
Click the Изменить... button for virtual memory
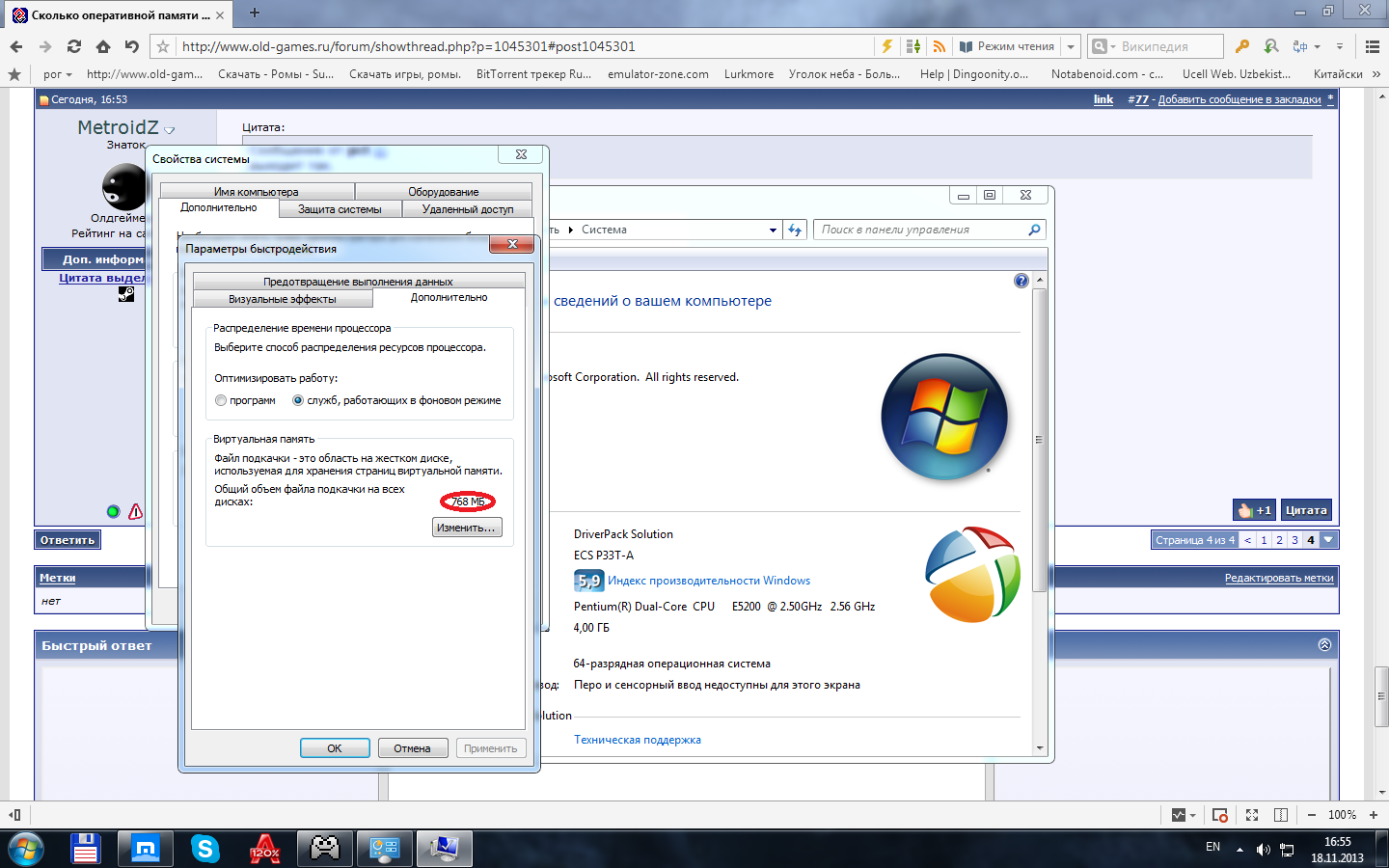[467, 528]
